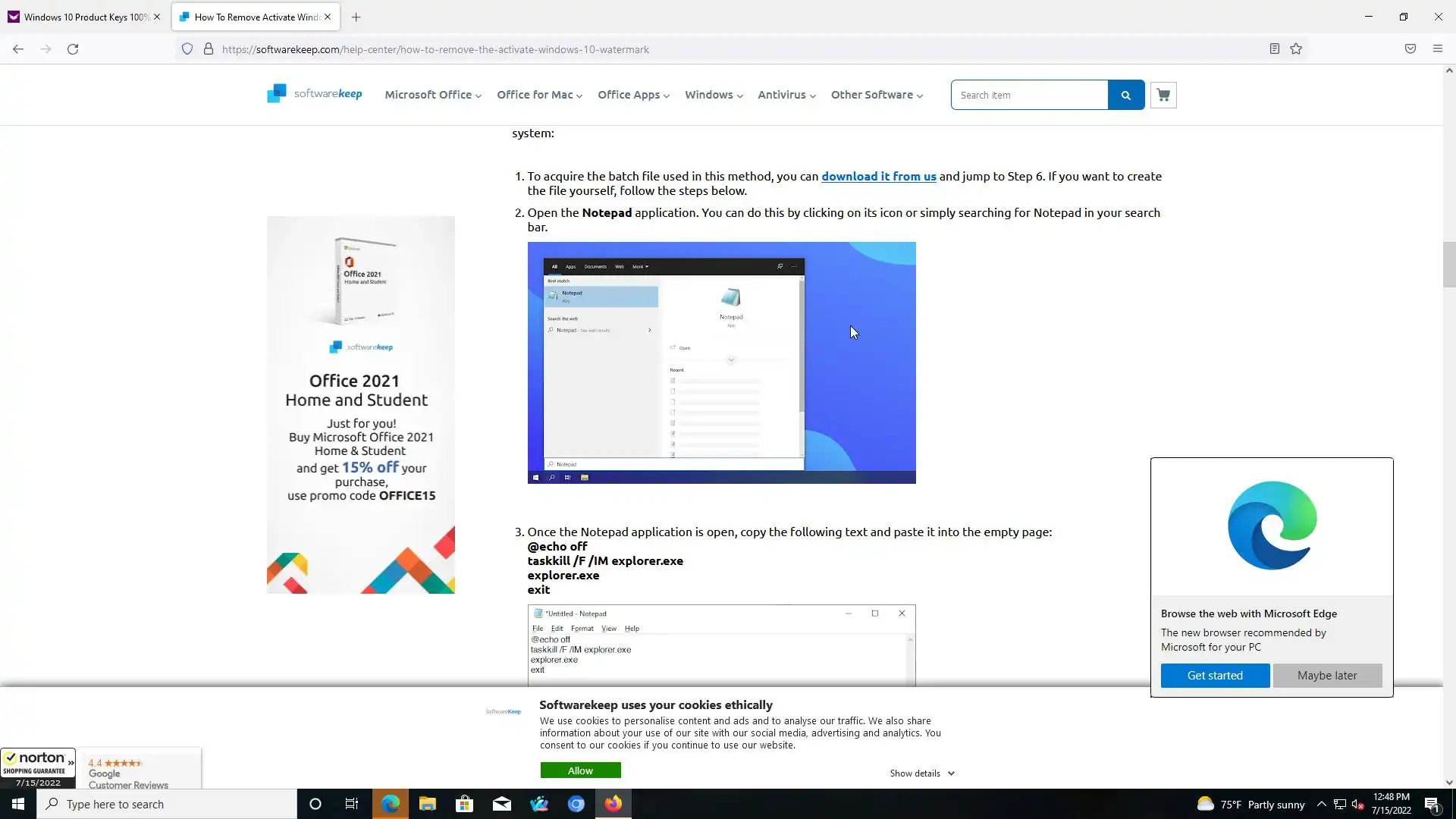Open Firefox application menu hamburger icon
Viewport: 1456px width, 819px height.
pos(1437,49)
